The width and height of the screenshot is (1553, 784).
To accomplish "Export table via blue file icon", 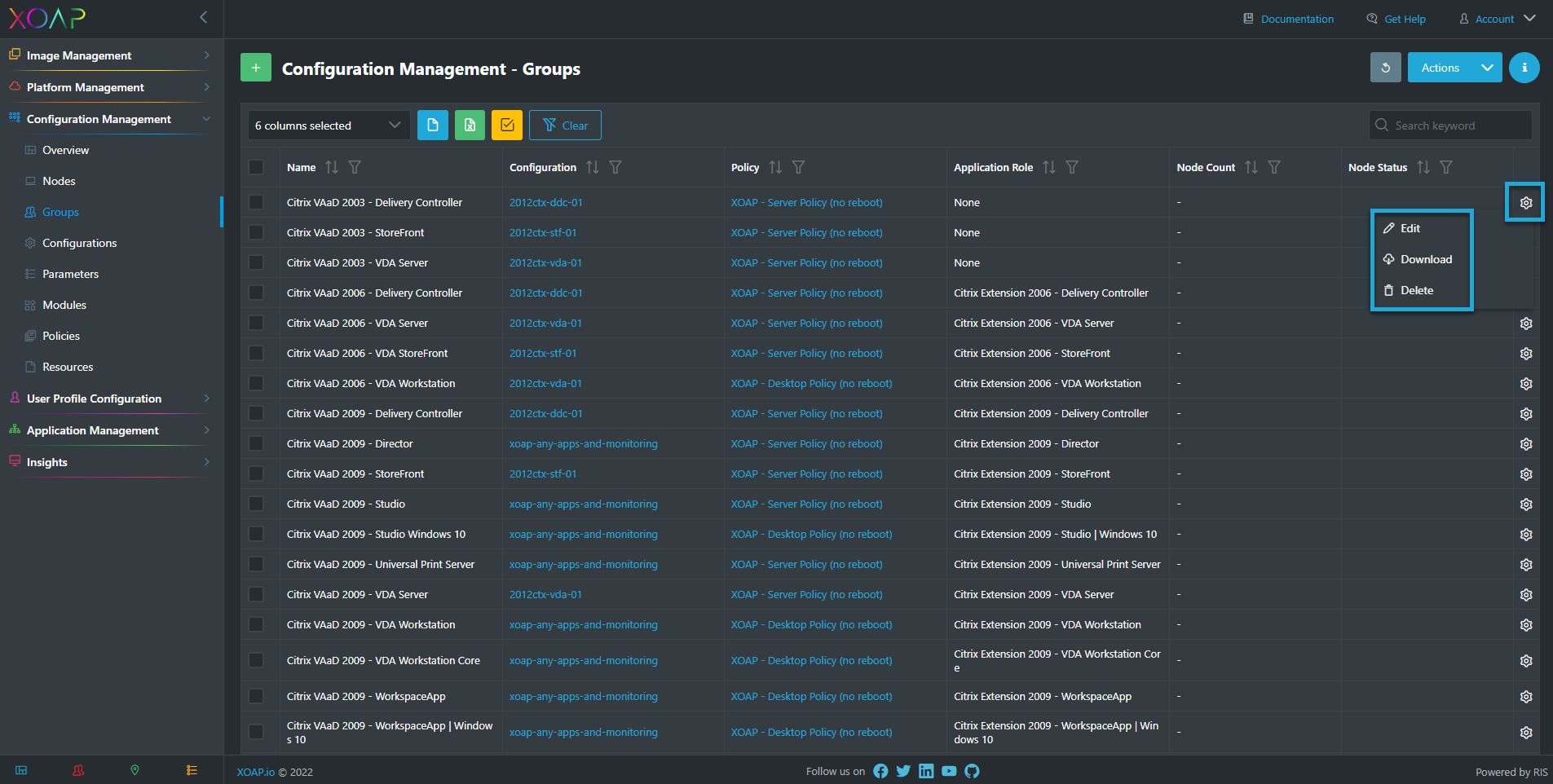I will pos(433,125).
